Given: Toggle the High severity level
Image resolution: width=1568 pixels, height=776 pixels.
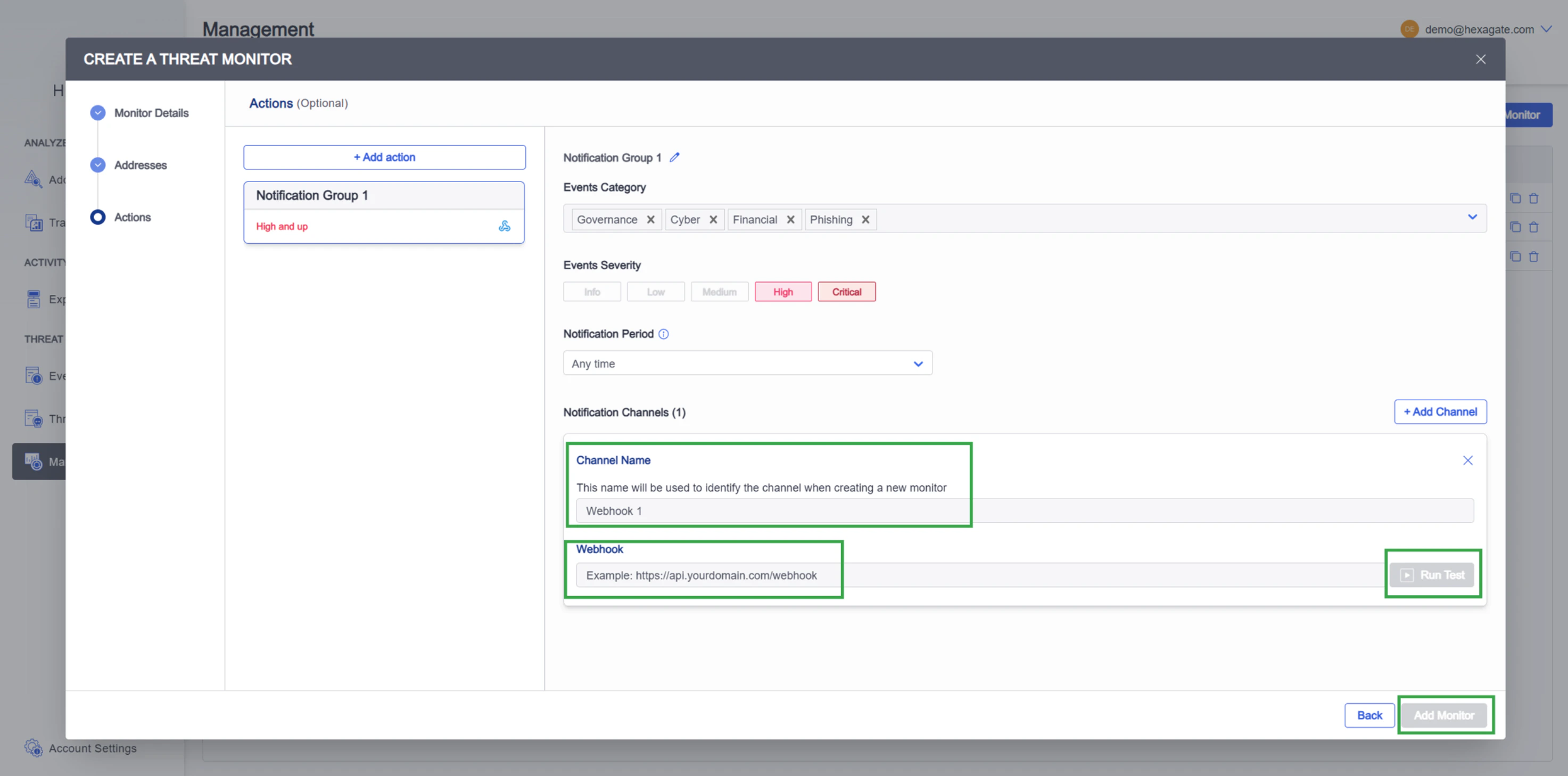Looking at the screenshot, I should pyautogui.click(x=783, y=292).
